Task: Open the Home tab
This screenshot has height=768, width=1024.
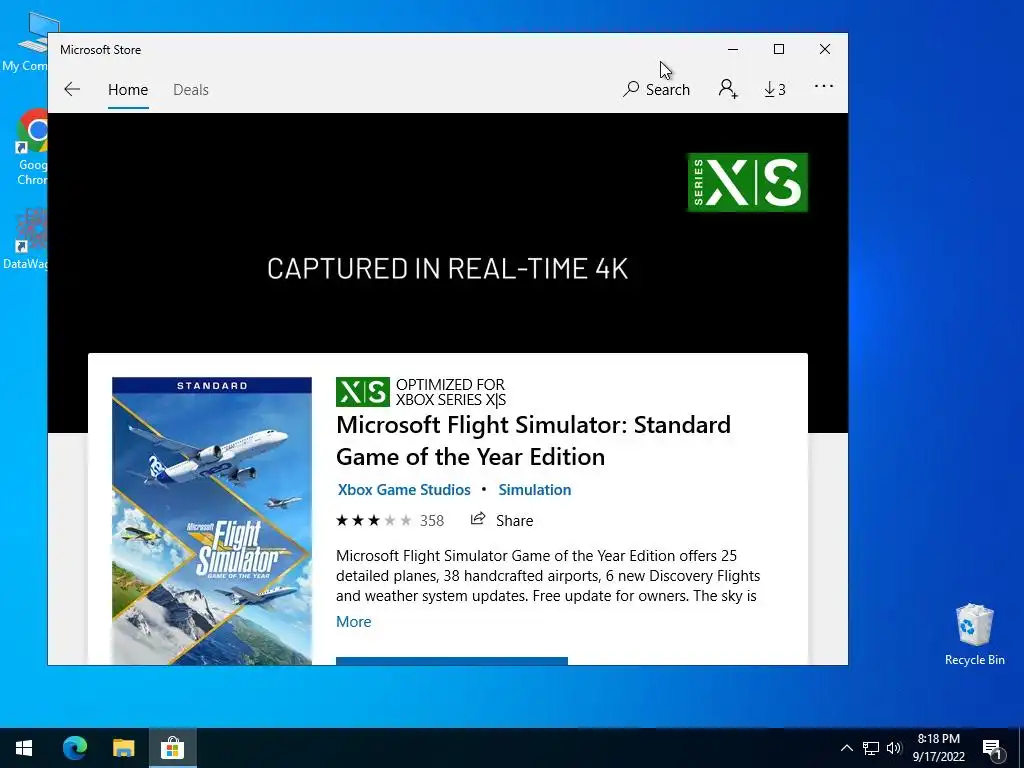Action: (x=128, y=89)
